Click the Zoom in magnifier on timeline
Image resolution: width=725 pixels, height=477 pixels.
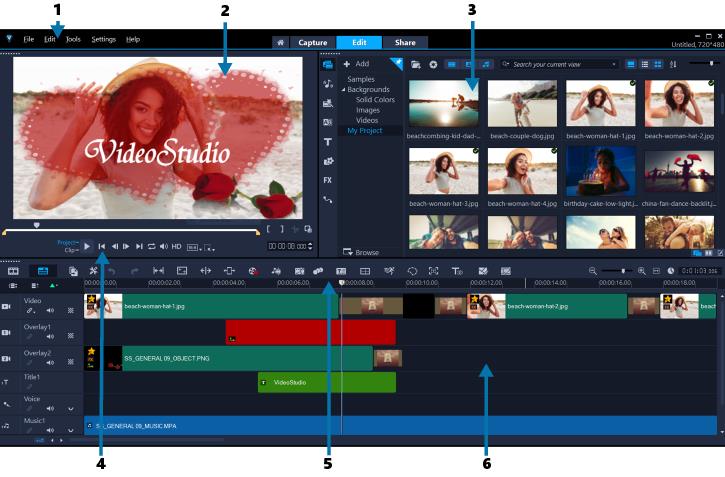pos(641,271)
